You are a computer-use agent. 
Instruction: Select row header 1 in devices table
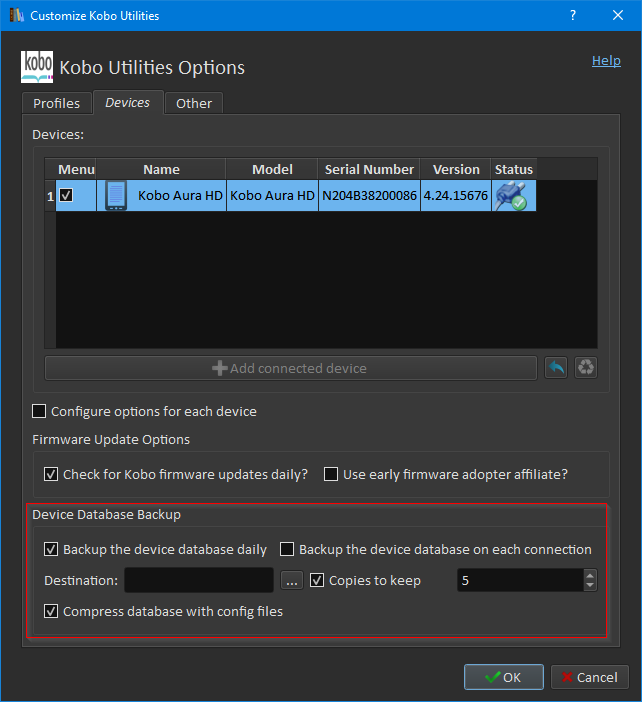point(50,196)
